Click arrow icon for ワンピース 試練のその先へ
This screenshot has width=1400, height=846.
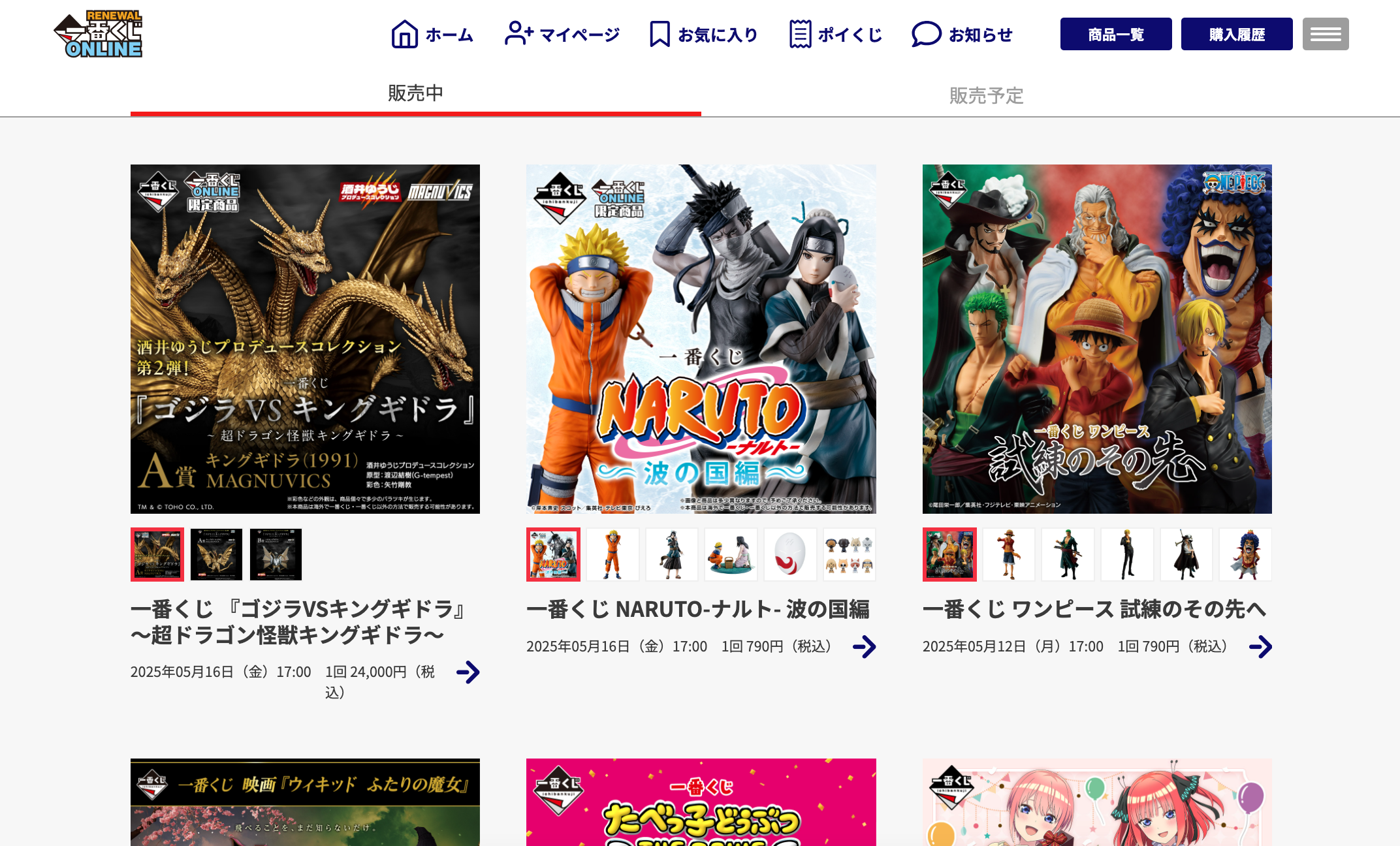[1260, 647]
